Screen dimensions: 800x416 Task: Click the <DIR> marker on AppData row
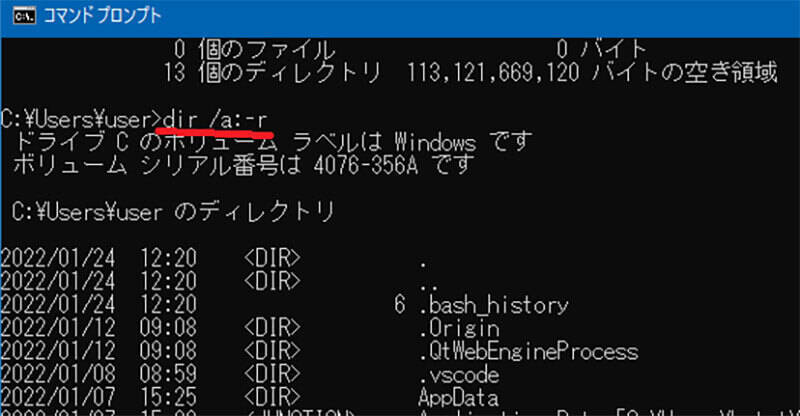[x=272, y=397]
